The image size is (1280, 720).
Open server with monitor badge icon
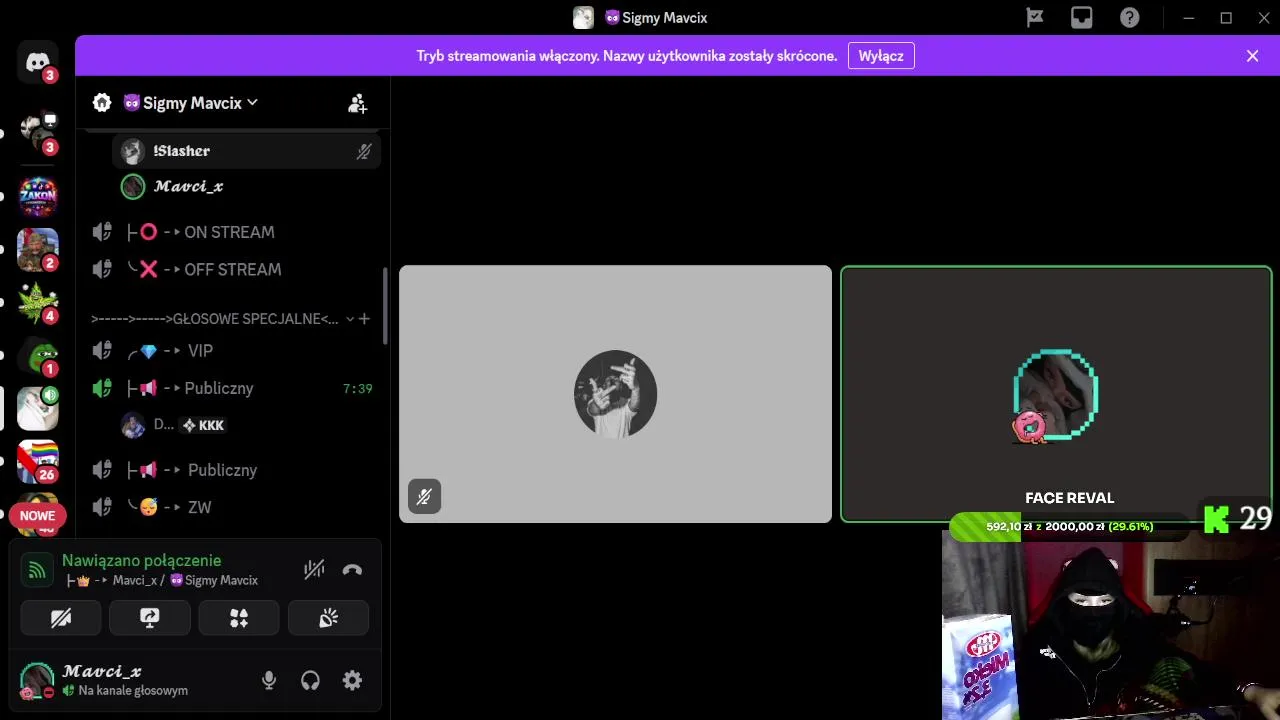38,130
